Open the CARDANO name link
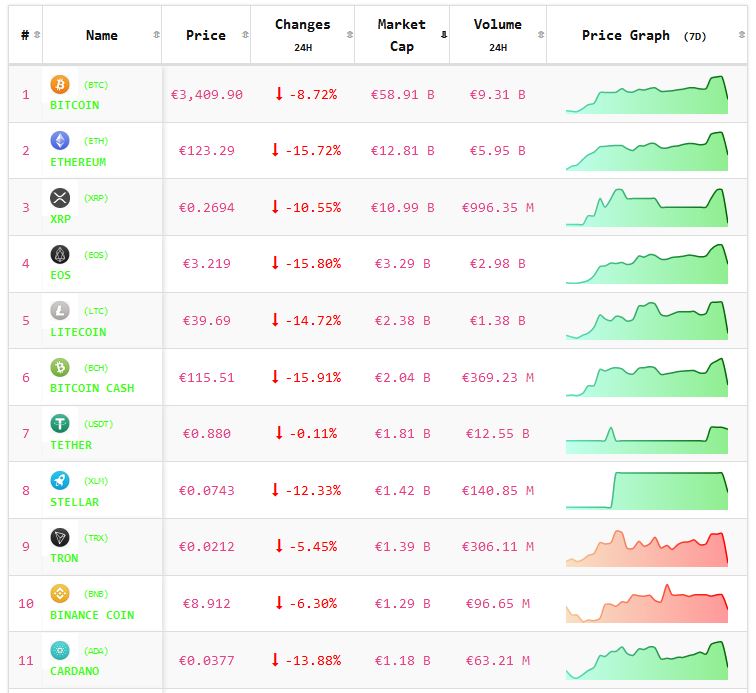Viewport: 756px width, 693px height. tap(75, 671)
